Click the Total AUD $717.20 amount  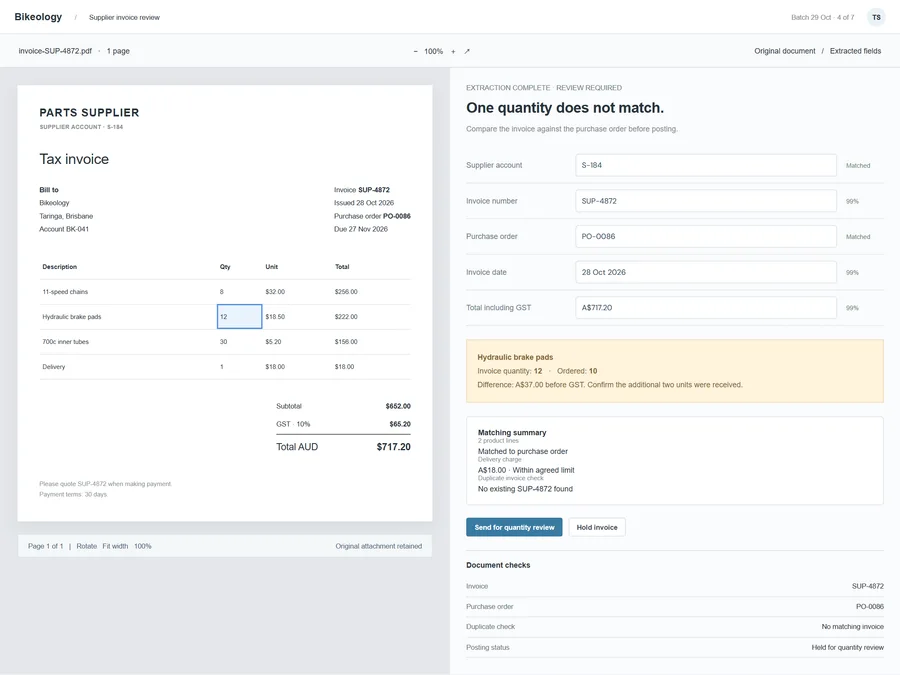coord(394,447)
